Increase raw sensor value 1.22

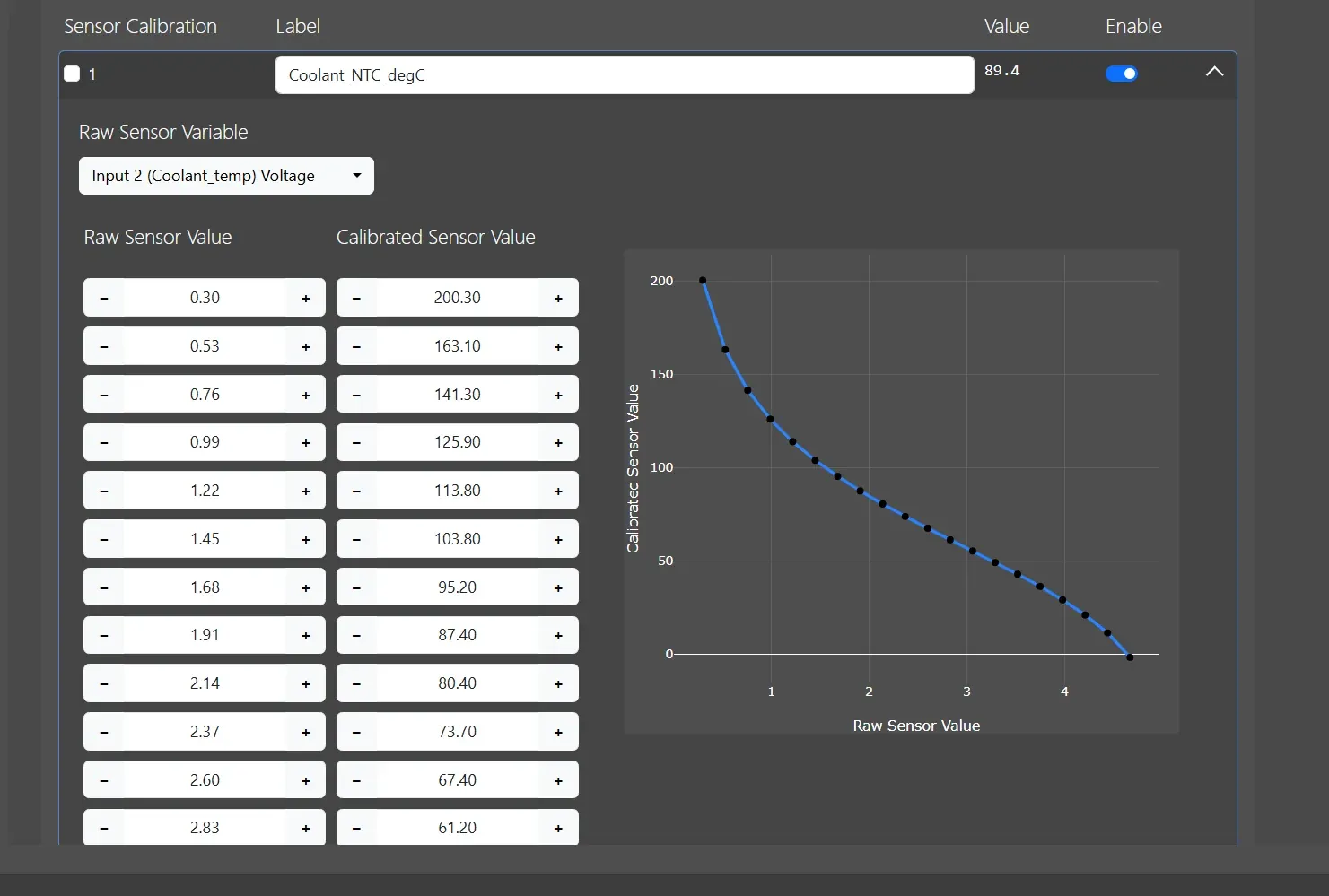[x=306, y=491]
